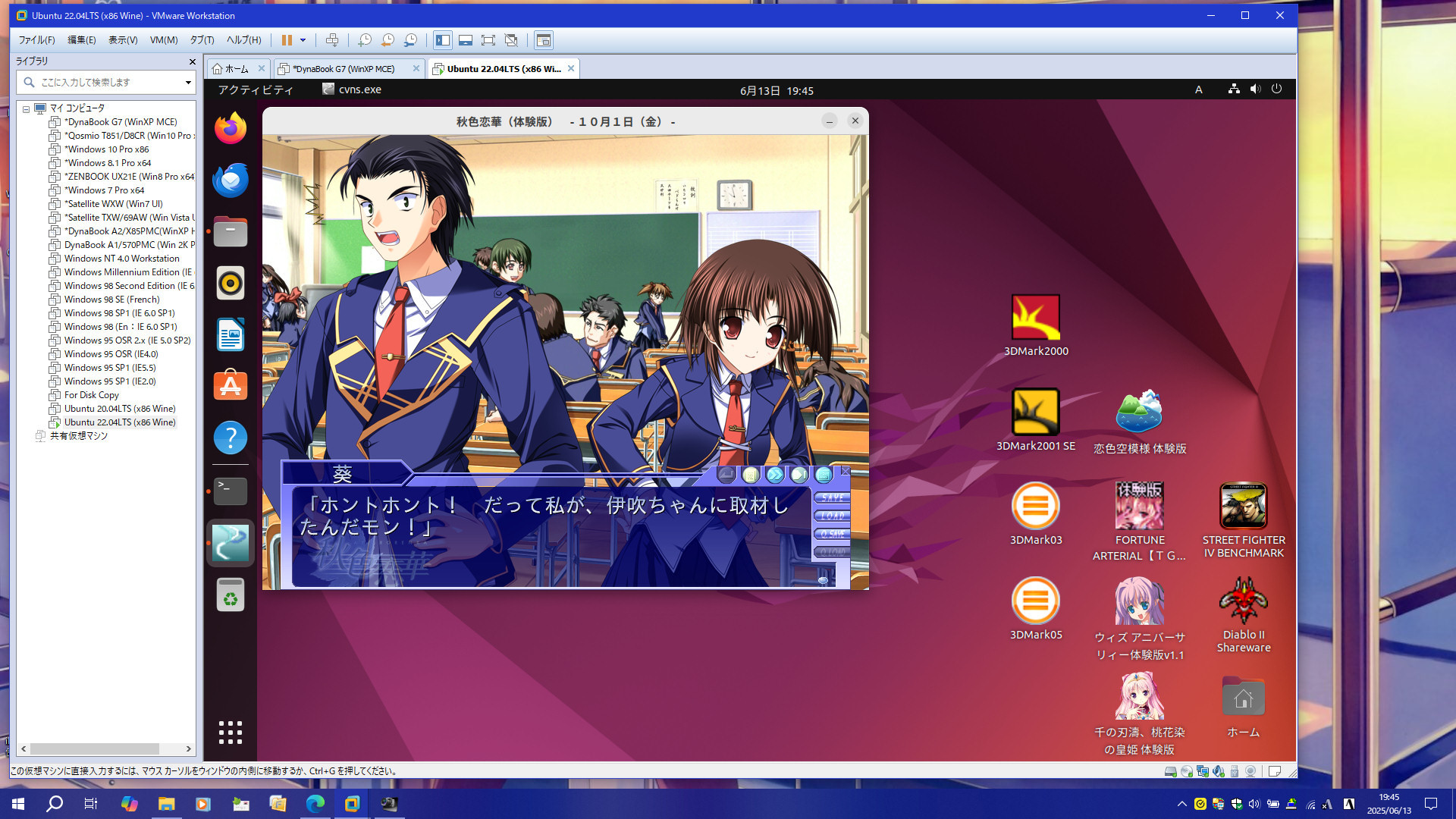1456x819 pixels.
Task: Open the 3DMark2000 desktop icon
Action: pos(1036,326)
